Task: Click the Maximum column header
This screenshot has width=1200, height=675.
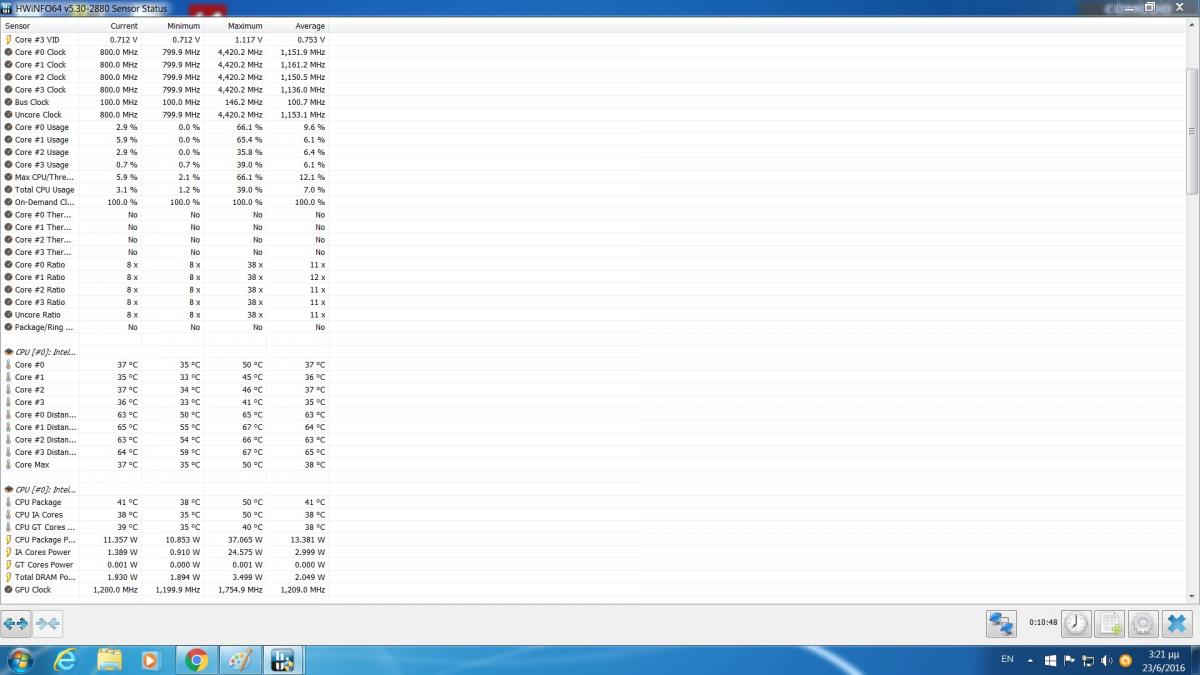Action: tap(235, 26)
